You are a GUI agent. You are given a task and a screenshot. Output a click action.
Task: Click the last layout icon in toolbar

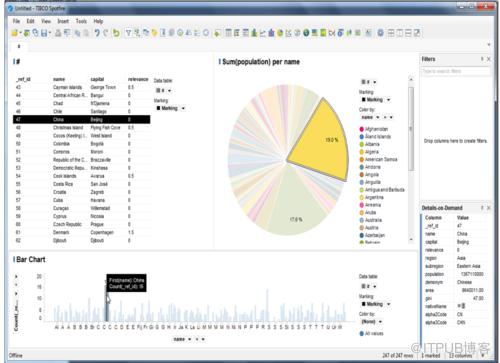(417, 33)
